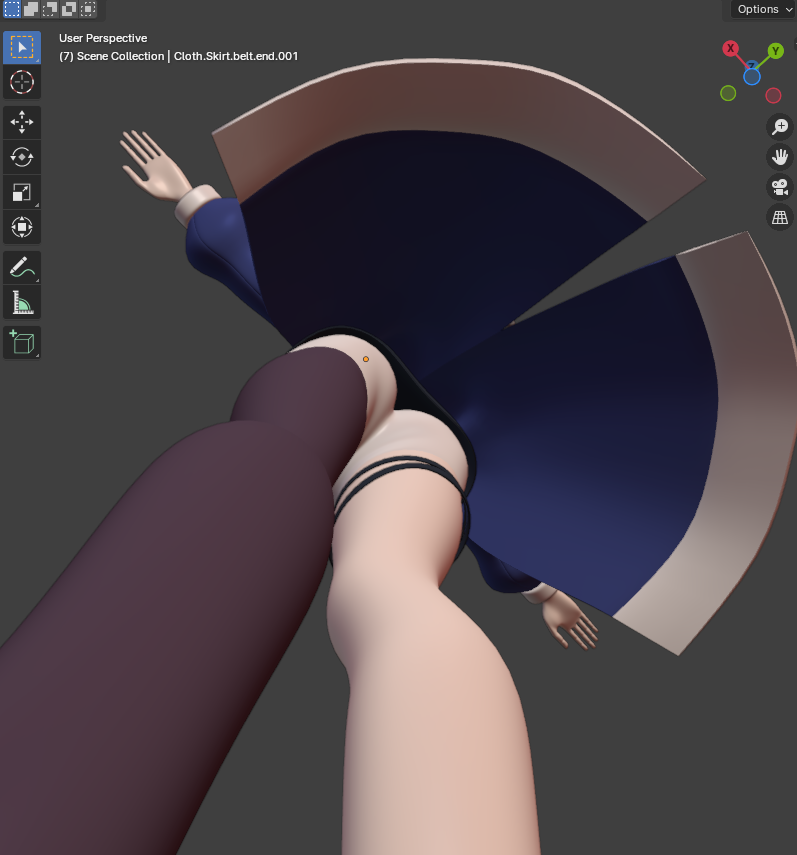Screen dimensions: 797x855
Task: Enable the Extend selection mode
Action: (30, 9)
